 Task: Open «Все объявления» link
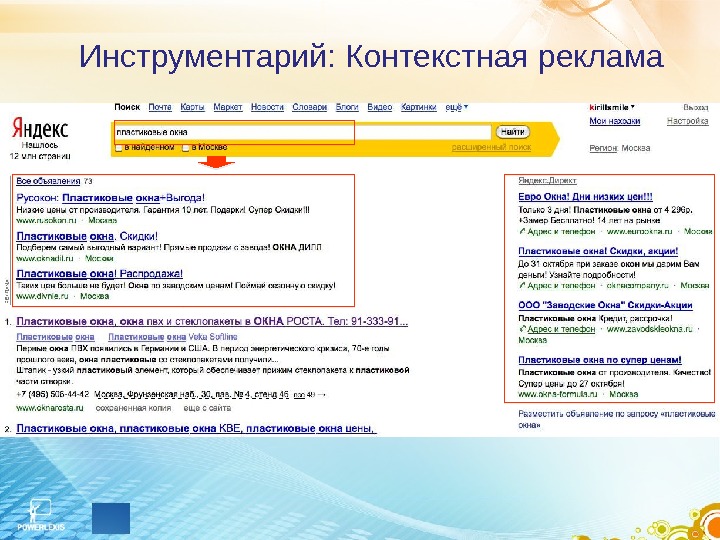[x=48, y=181]
